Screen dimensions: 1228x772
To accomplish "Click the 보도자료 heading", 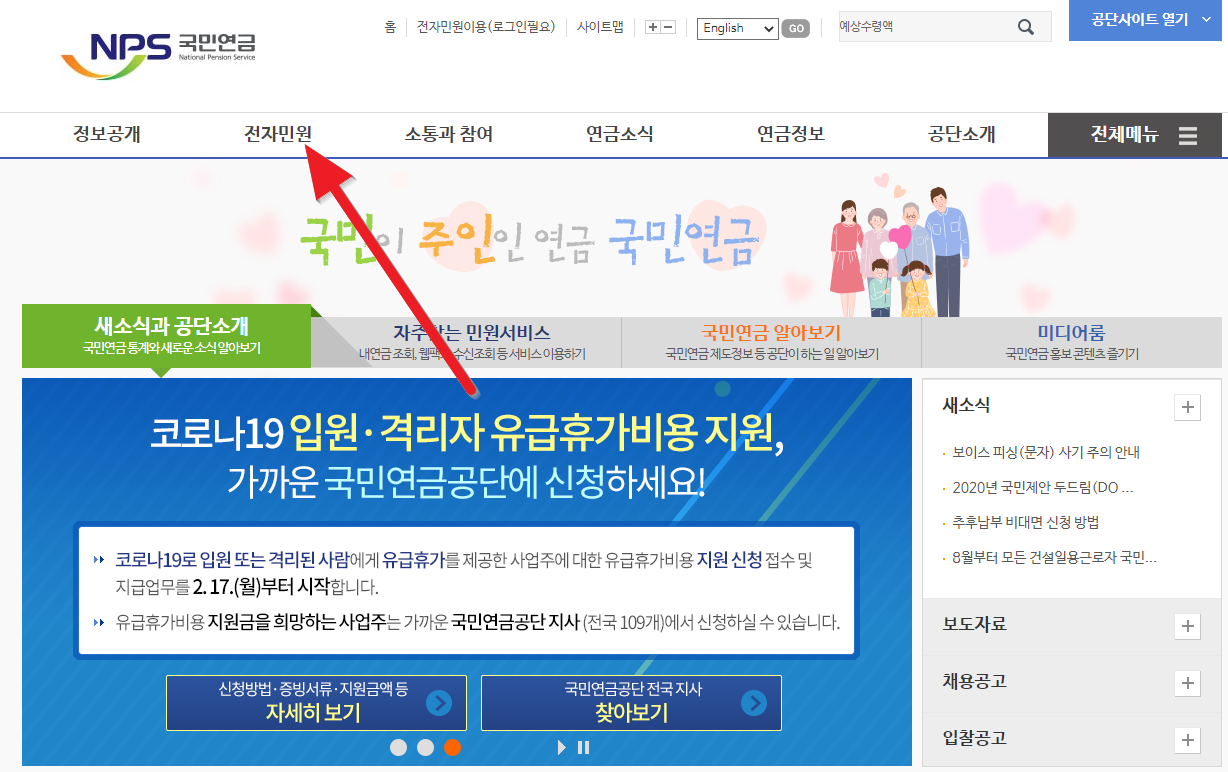I will pyautogui.click(x=974, y=624).
